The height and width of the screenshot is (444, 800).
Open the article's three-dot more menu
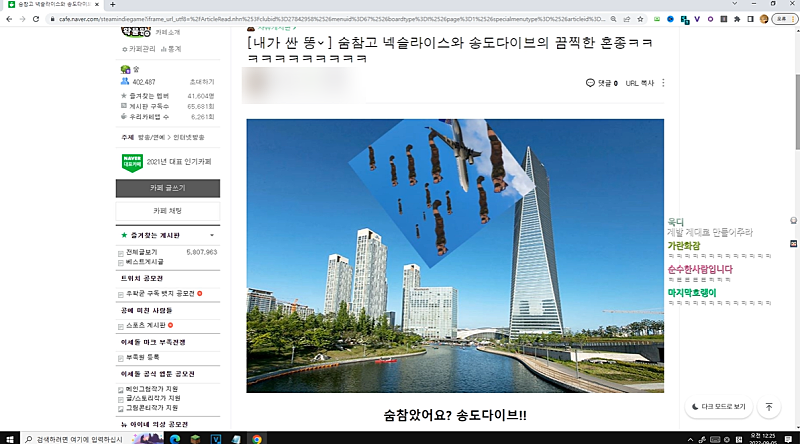pos(663,83)
